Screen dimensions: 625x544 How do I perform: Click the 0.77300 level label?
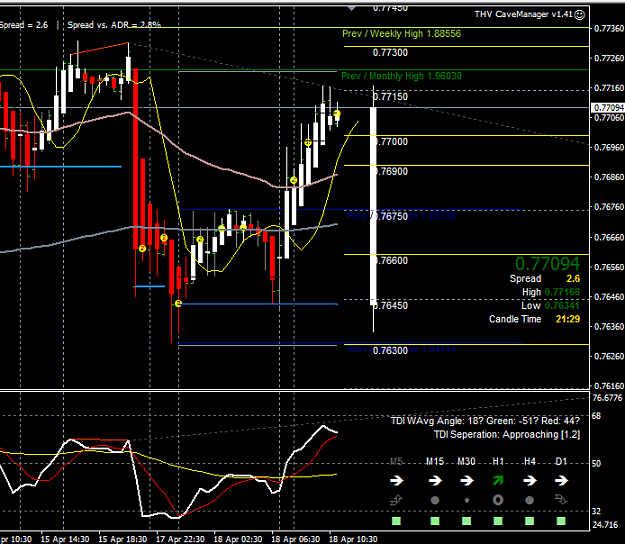pos(390,53)
